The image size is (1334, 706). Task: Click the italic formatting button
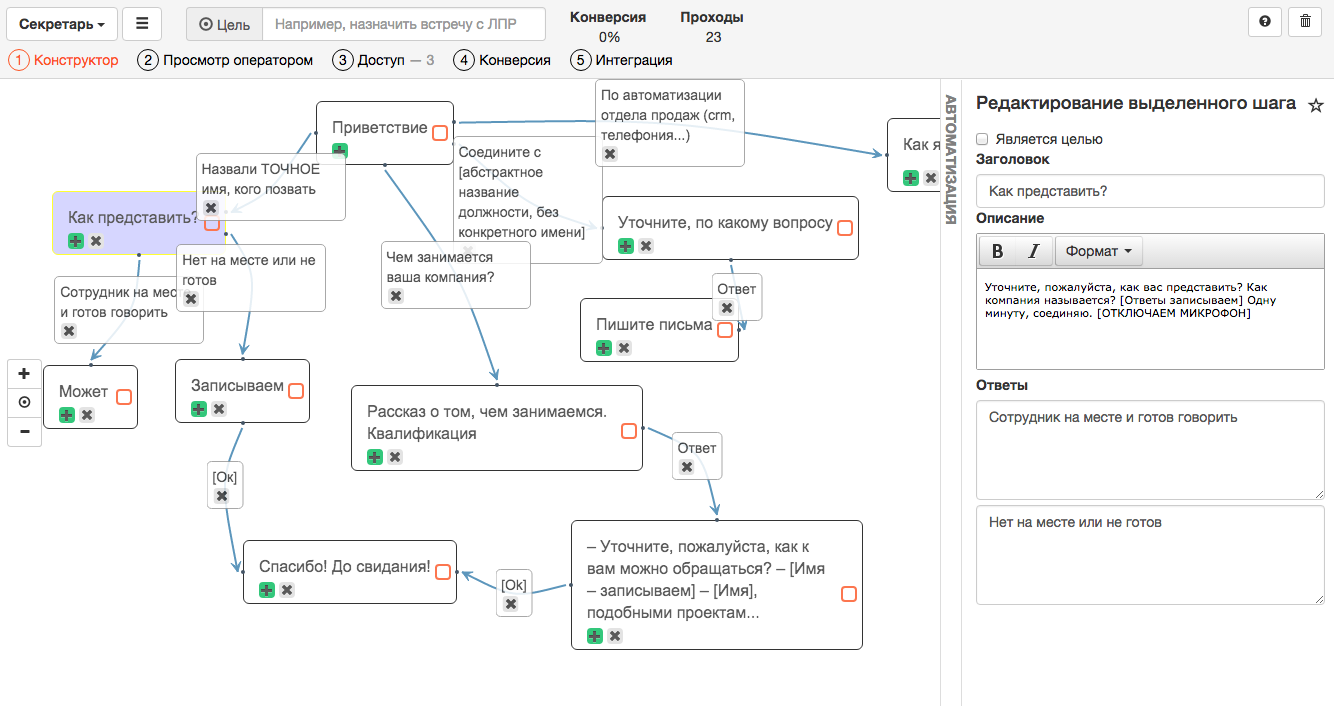pos(1033,251)
